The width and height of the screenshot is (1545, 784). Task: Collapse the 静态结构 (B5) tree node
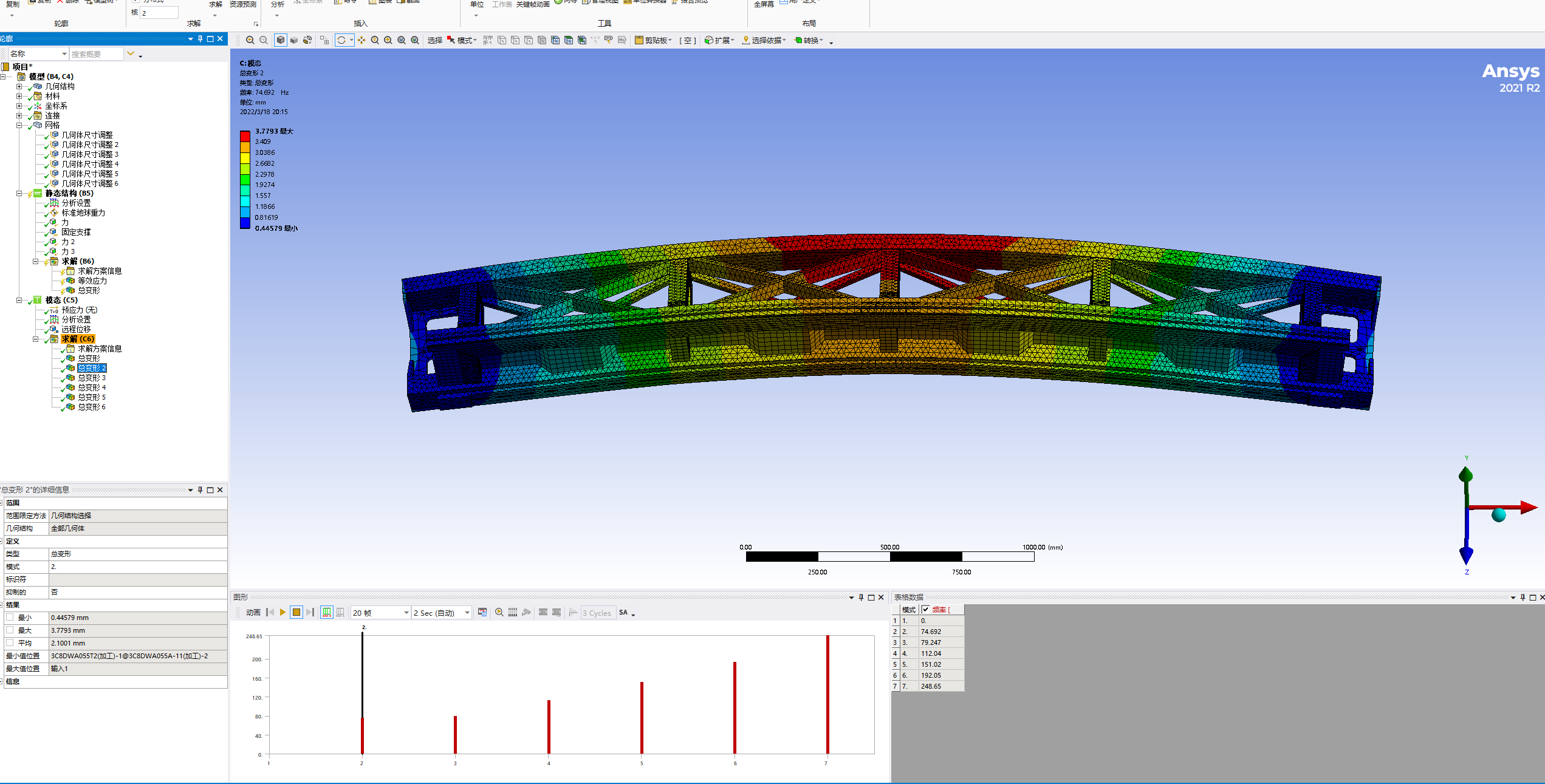[19, 194]
